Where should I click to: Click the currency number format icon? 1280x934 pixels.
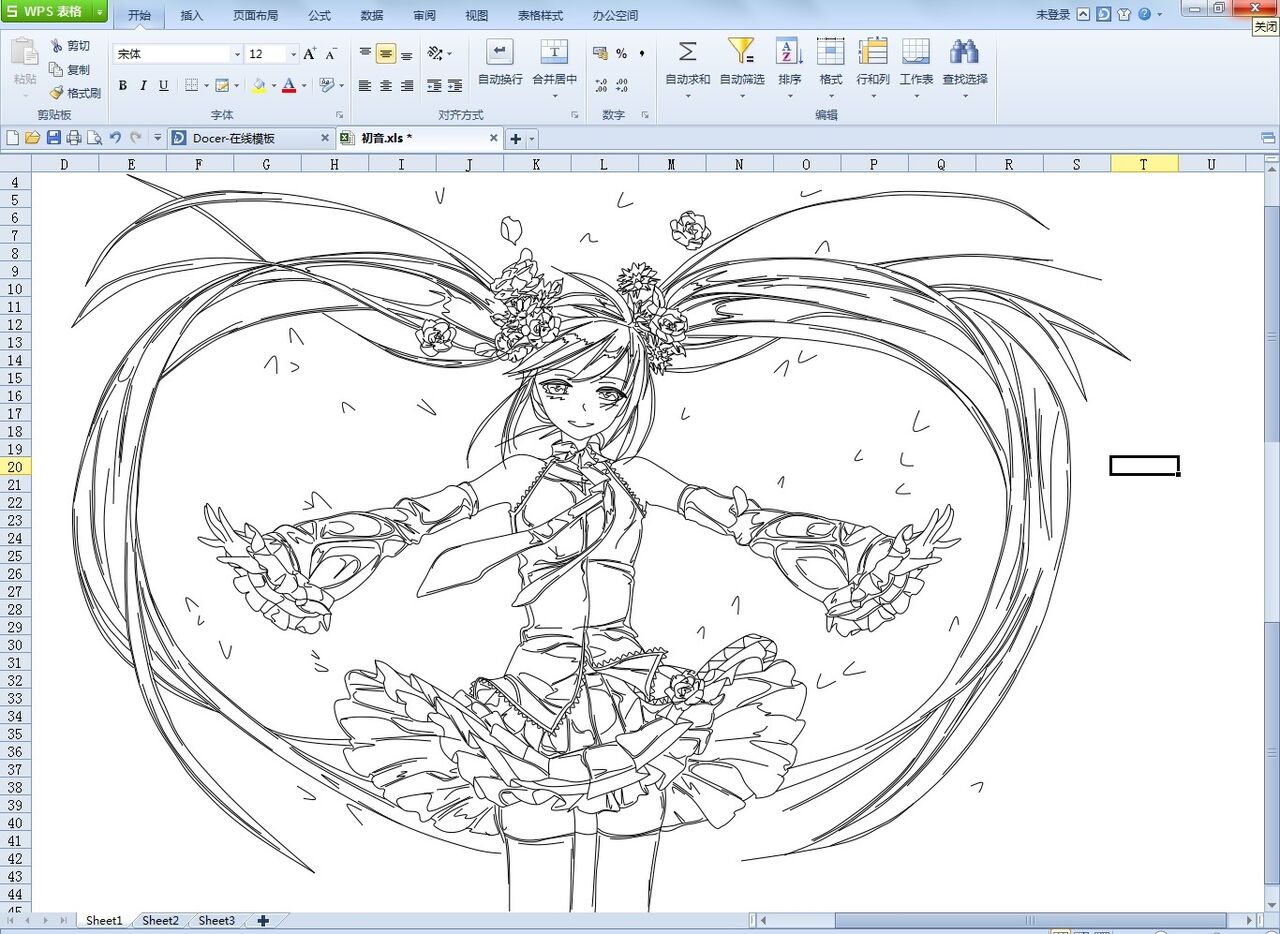click(600, 53)
